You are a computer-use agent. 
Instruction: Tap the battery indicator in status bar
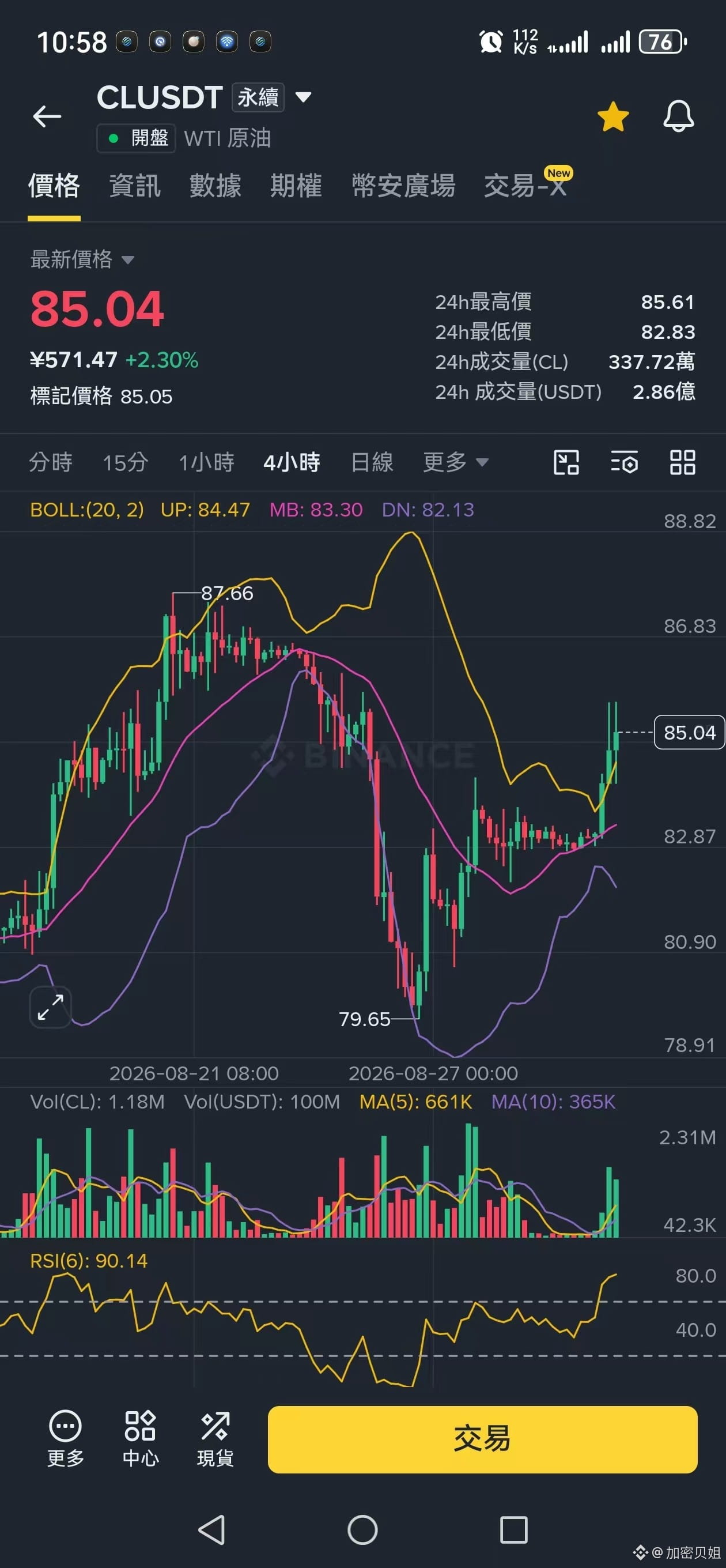663,42
